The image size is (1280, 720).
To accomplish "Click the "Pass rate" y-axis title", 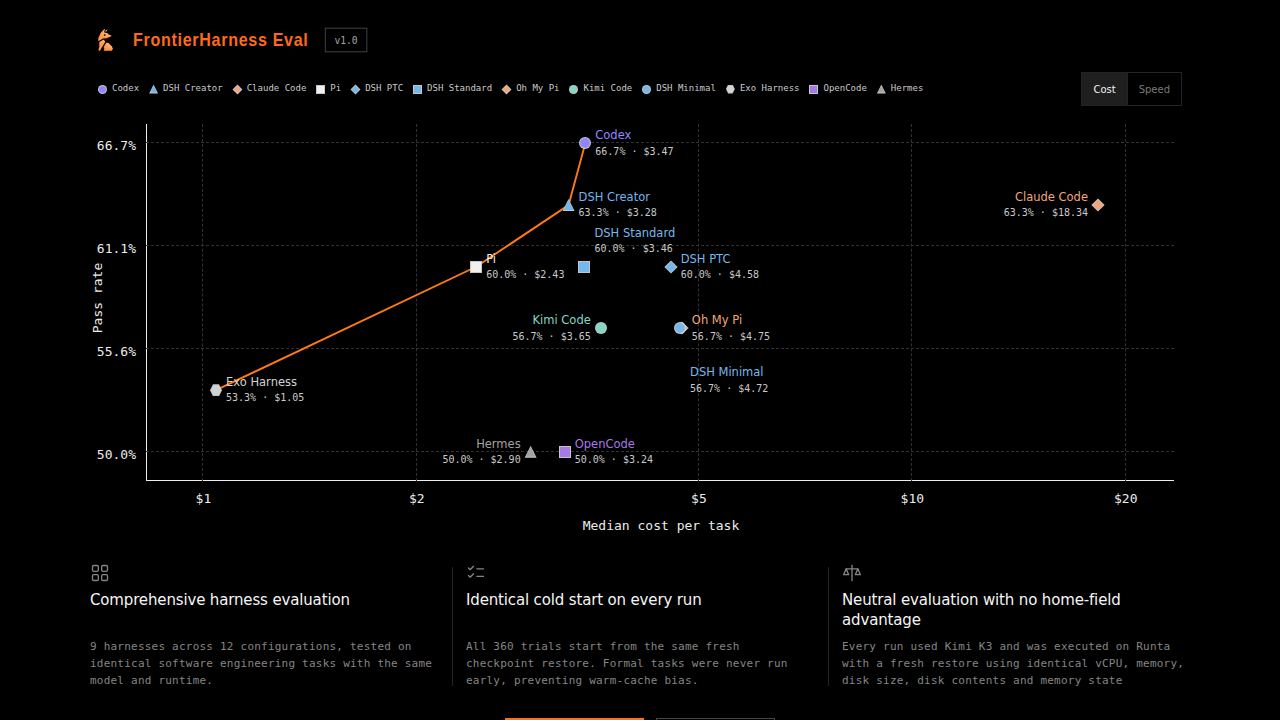I will tap(98, 298).
